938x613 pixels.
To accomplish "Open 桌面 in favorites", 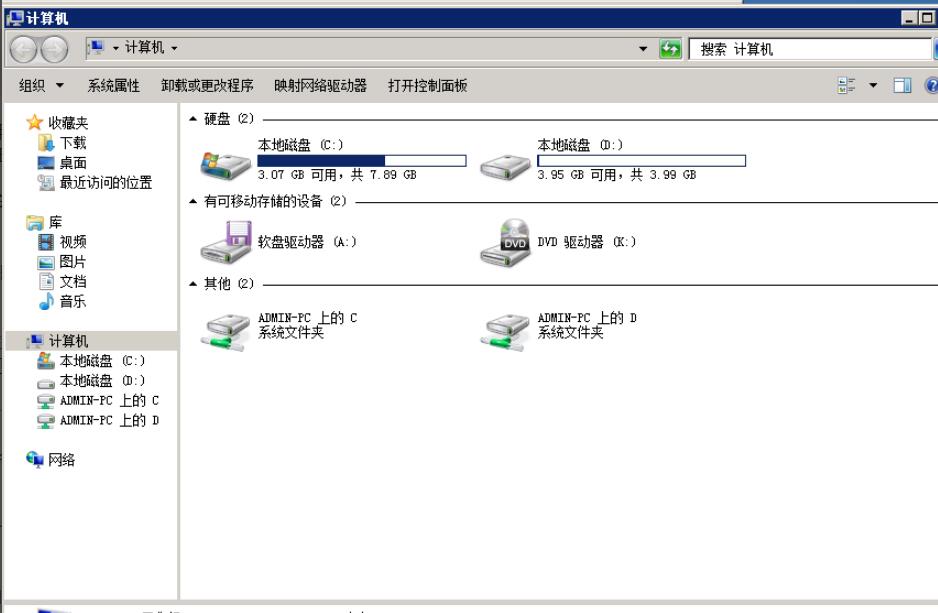I will point(62,163).
